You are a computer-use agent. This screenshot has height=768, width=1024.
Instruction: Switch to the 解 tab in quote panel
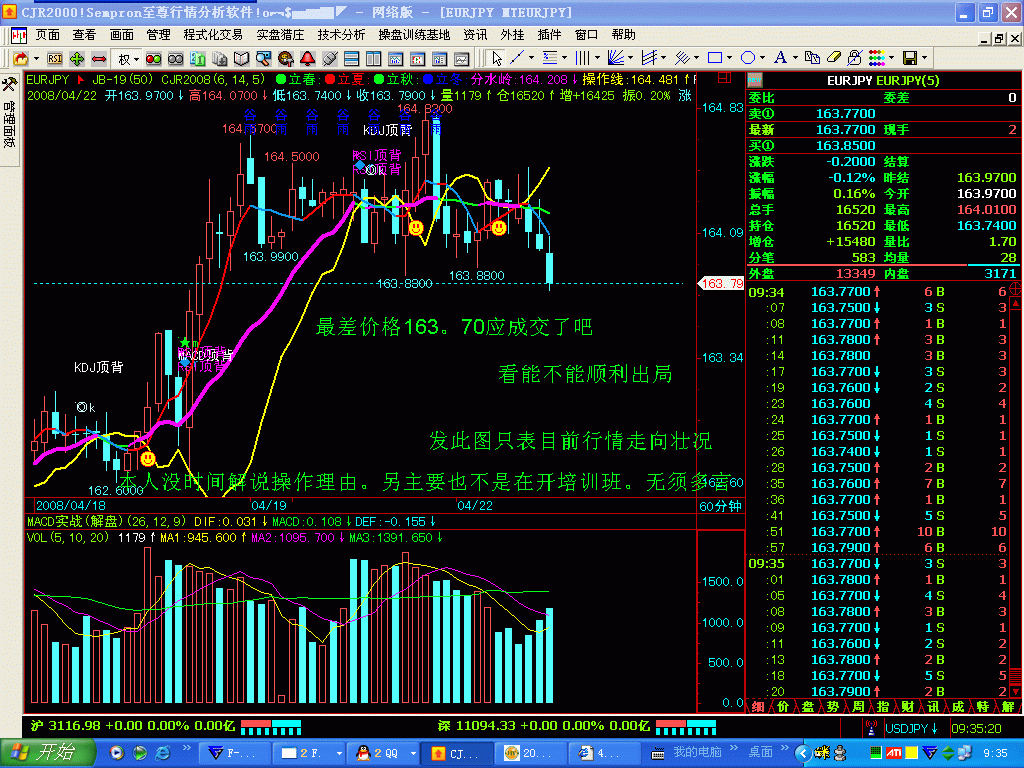(x=1008, y=707)
